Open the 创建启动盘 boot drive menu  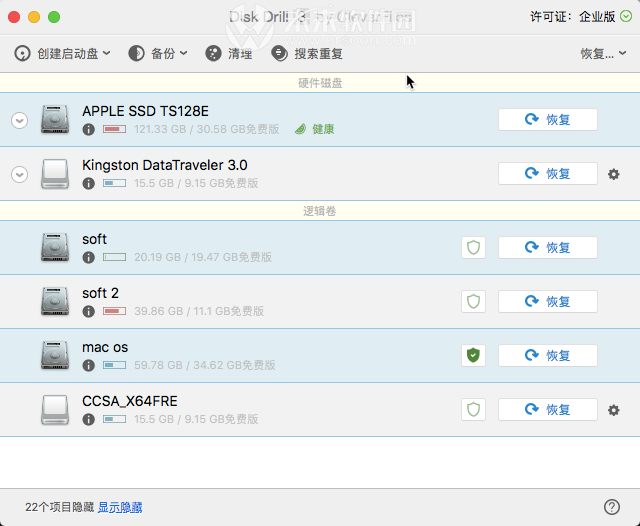(x=62, y=53)
